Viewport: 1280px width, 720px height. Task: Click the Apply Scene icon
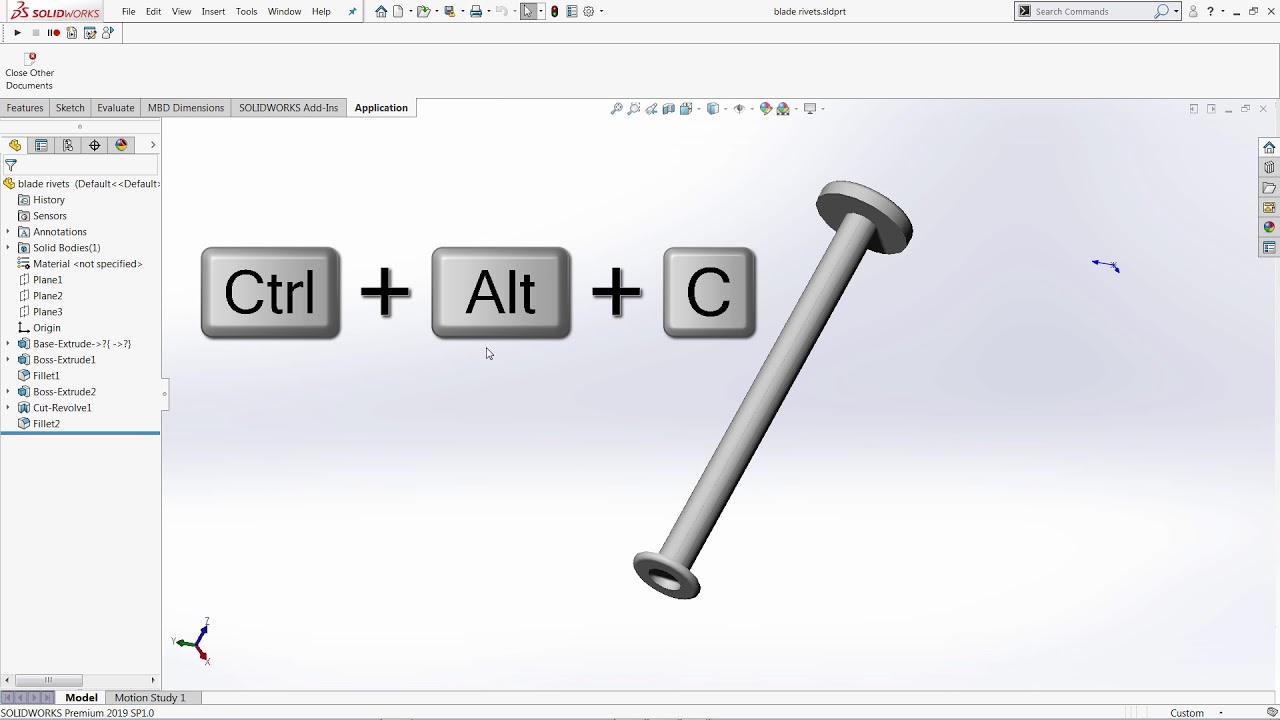tap(783, 108)
